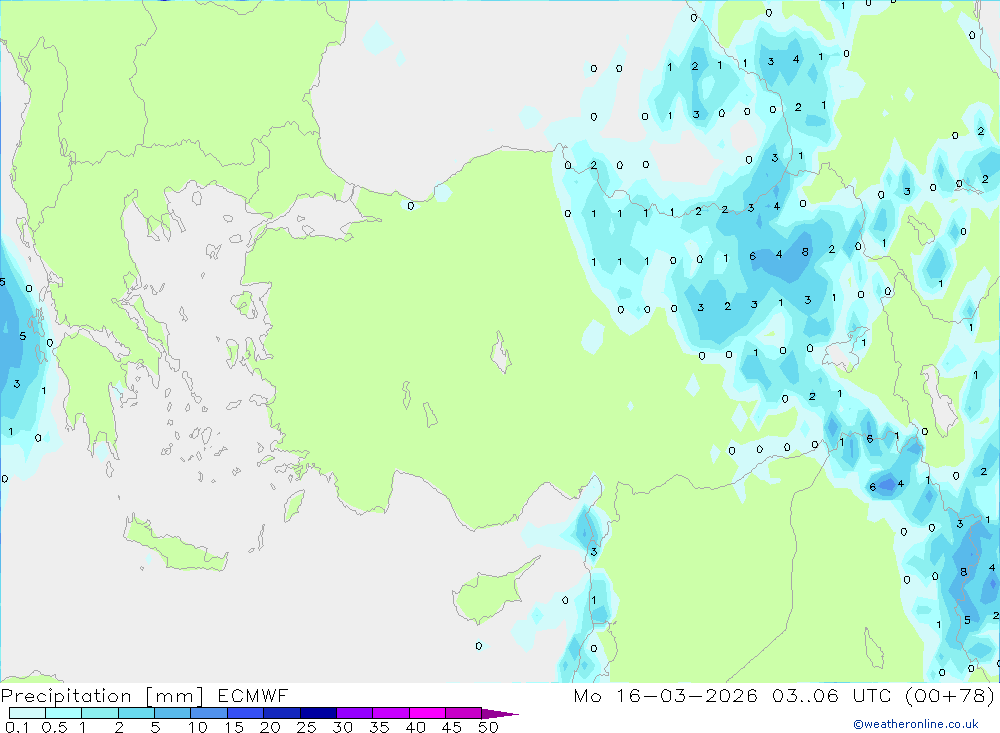The height and width of the screenshot is (733, 1000).
Task: Pick the 2–5 mm legend color
Action: pyautogui.click(x=136, y=713)
